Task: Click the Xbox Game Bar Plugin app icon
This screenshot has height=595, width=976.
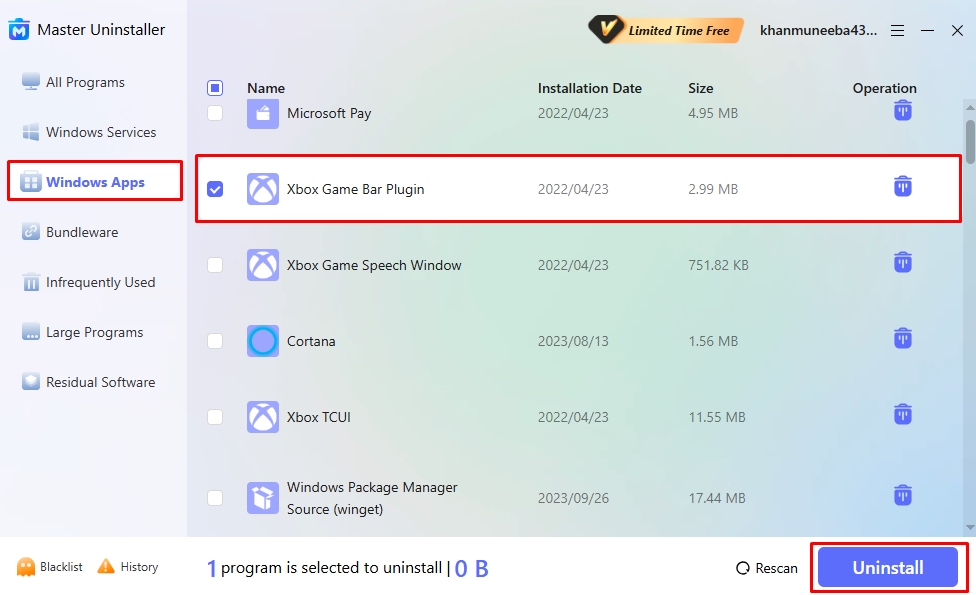Action: (263, 189)
